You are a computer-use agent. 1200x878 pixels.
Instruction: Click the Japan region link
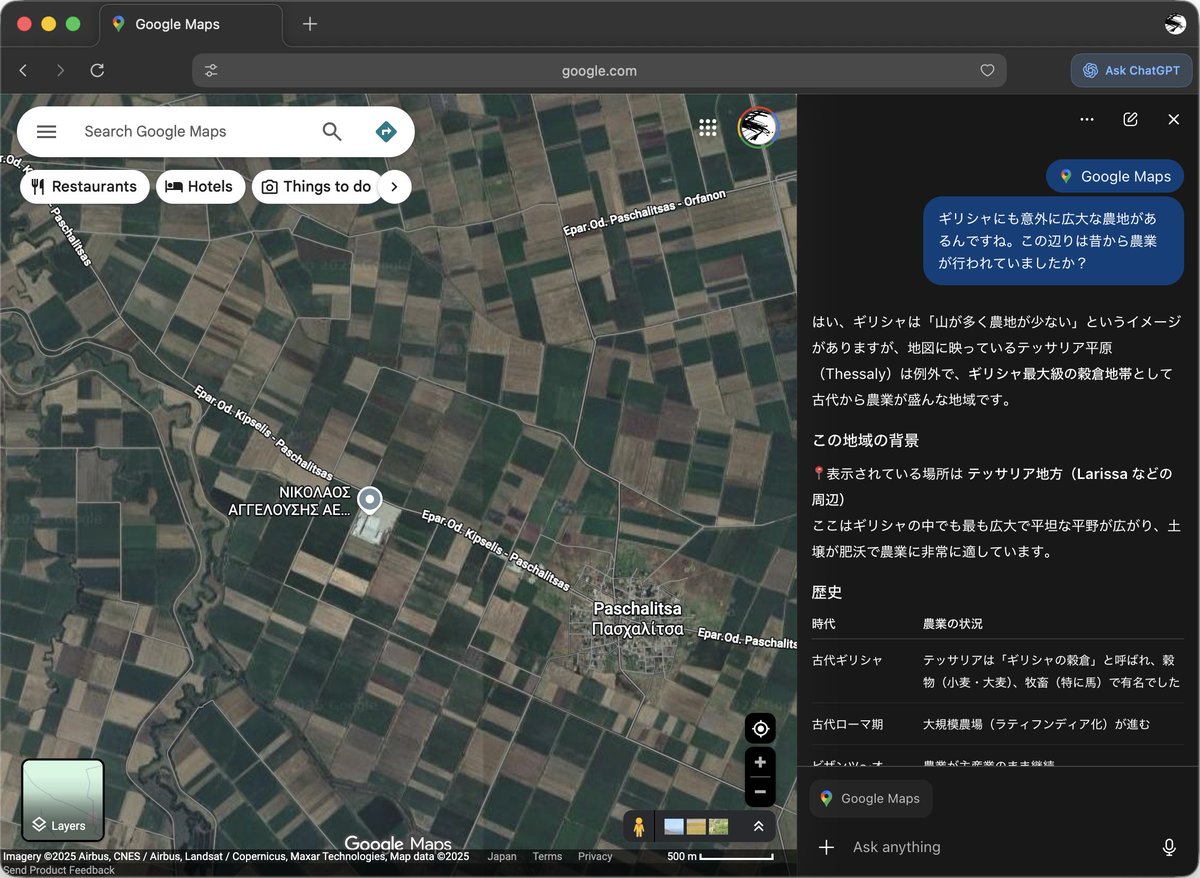[x=502, y=856]
